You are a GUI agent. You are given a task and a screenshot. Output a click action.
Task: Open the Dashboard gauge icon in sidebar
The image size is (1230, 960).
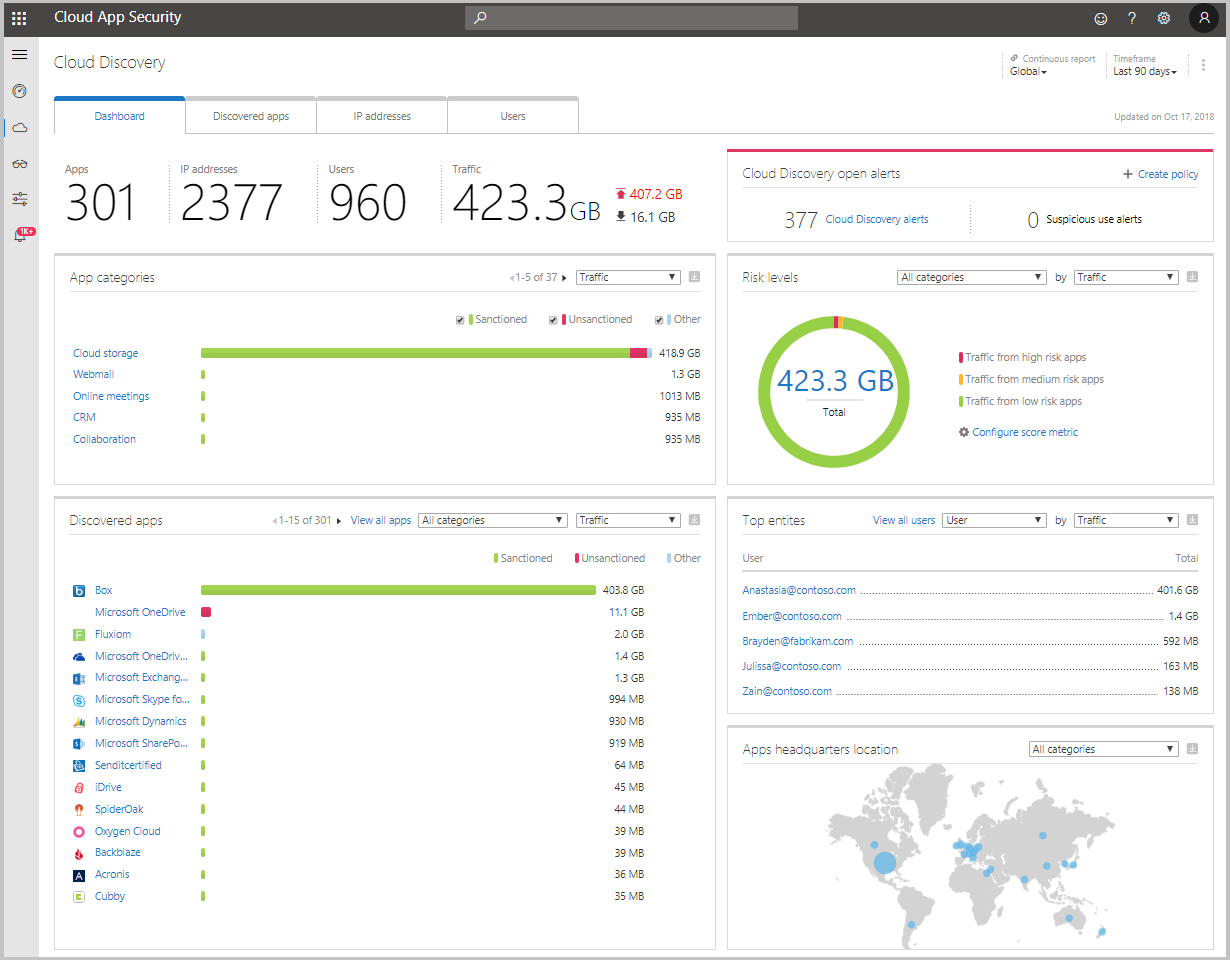coord(20,91)
